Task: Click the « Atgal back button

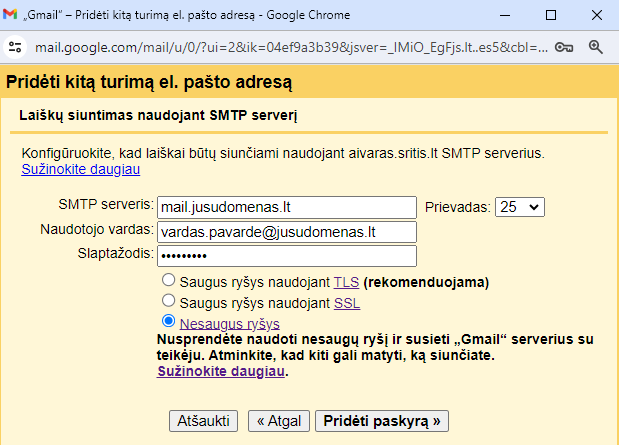Action: [x=279, y=421]
